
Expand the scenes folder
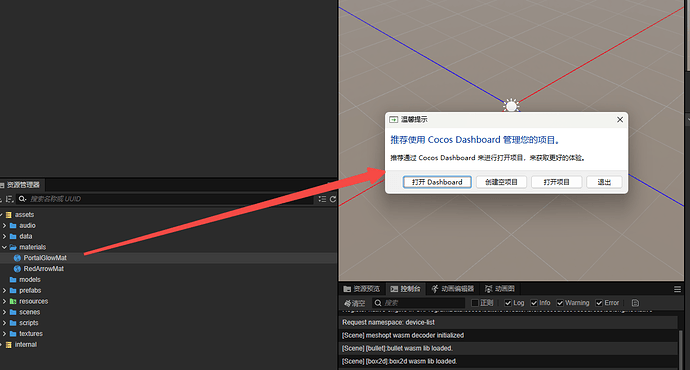click(x=4, y=312)
